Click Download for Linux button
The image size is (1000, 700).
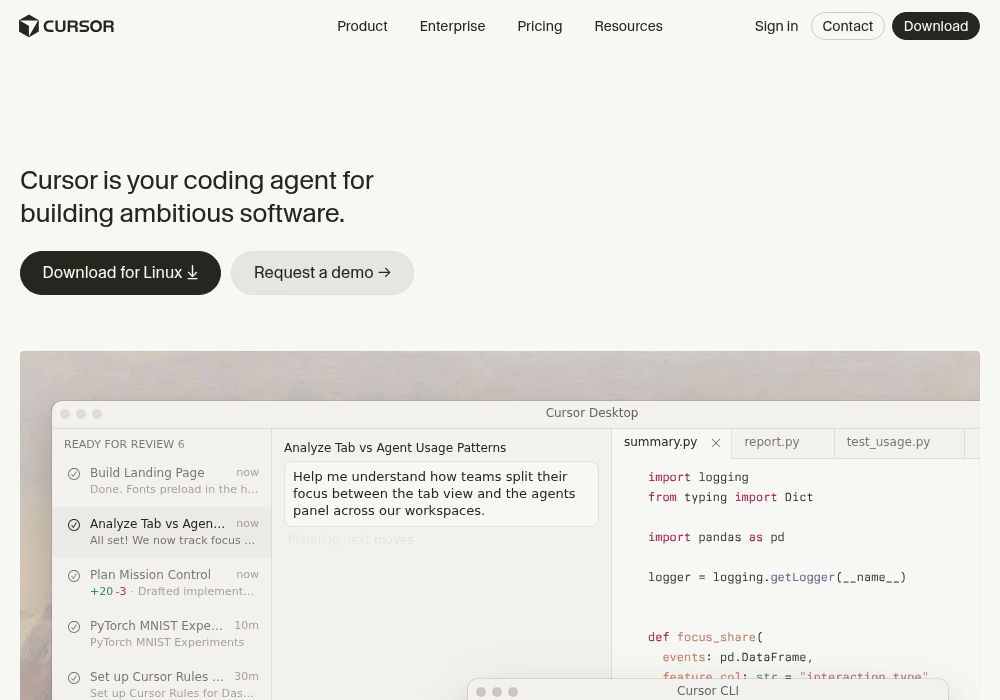click(121, 273)
